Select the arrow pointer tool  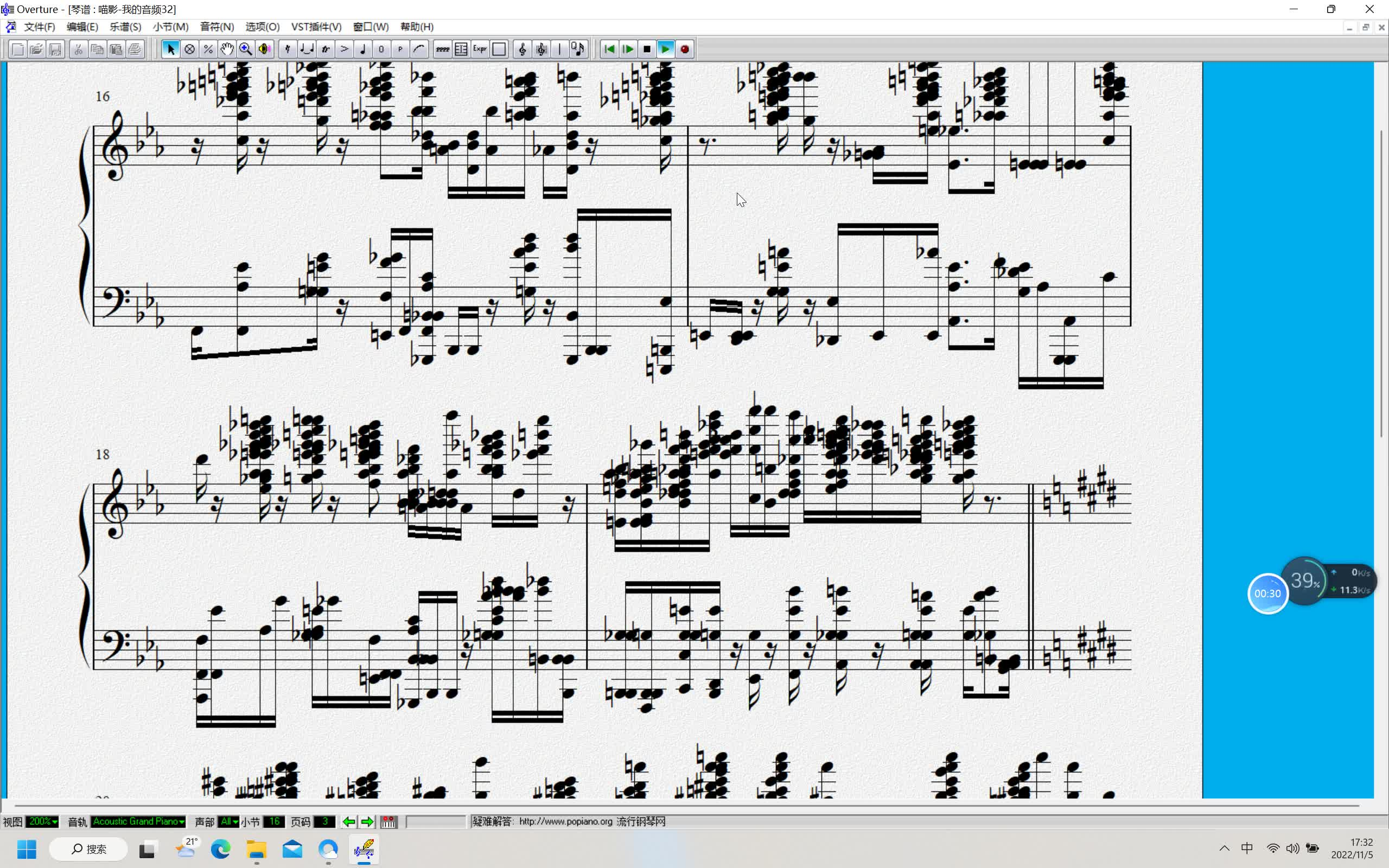coord(170,49)
